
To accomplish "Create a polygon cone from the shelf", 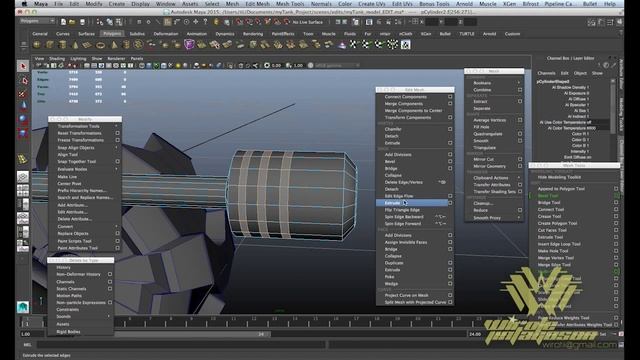I will point(75,44).
